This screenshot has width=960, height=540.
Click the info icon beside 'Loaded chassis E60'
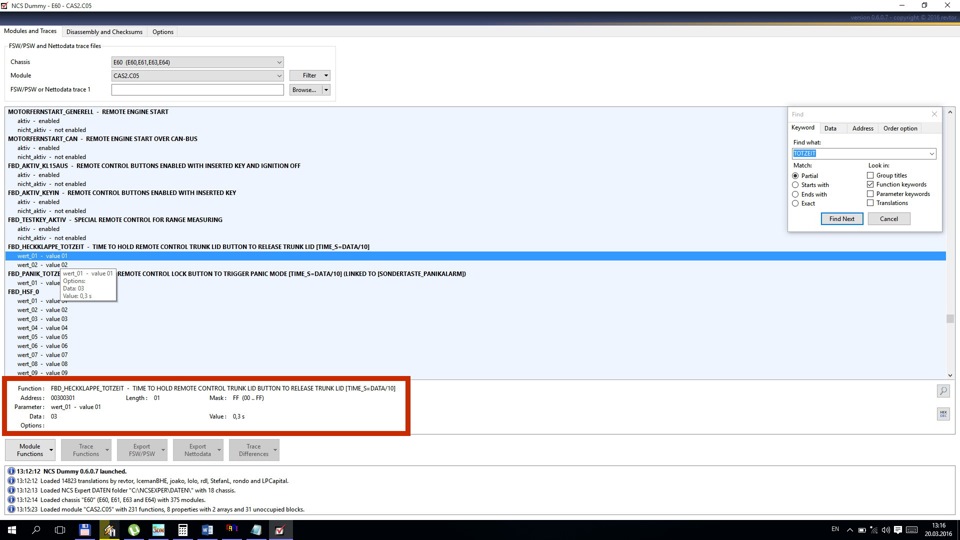[11, 500]
